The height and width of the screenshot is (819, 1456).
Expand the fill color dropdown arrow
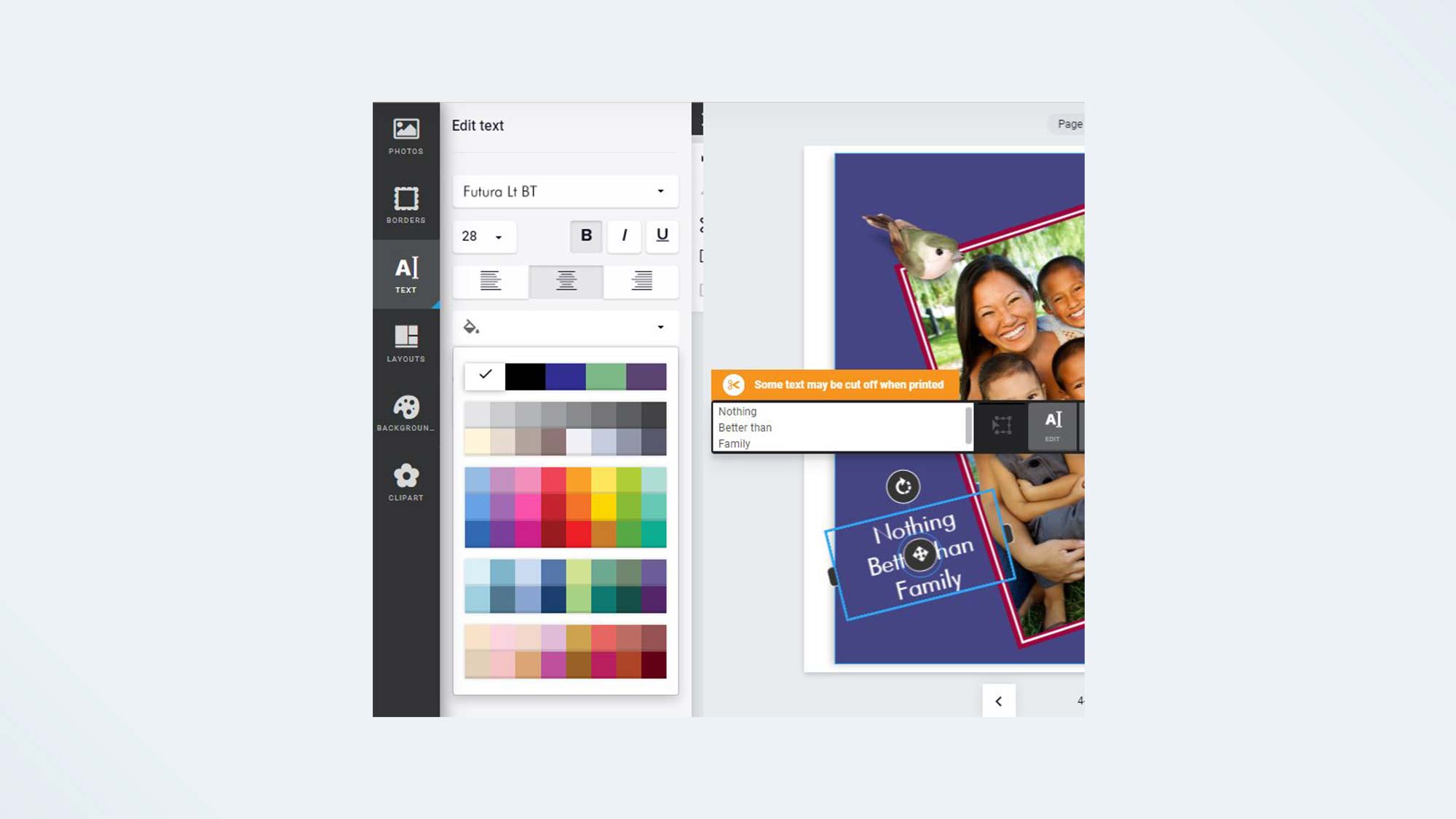[660, 327]
